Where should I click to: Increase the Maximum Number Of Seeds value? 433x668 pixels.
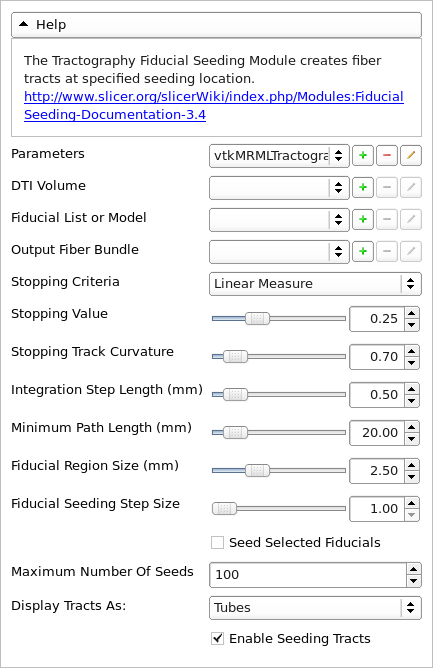(413, 569)
